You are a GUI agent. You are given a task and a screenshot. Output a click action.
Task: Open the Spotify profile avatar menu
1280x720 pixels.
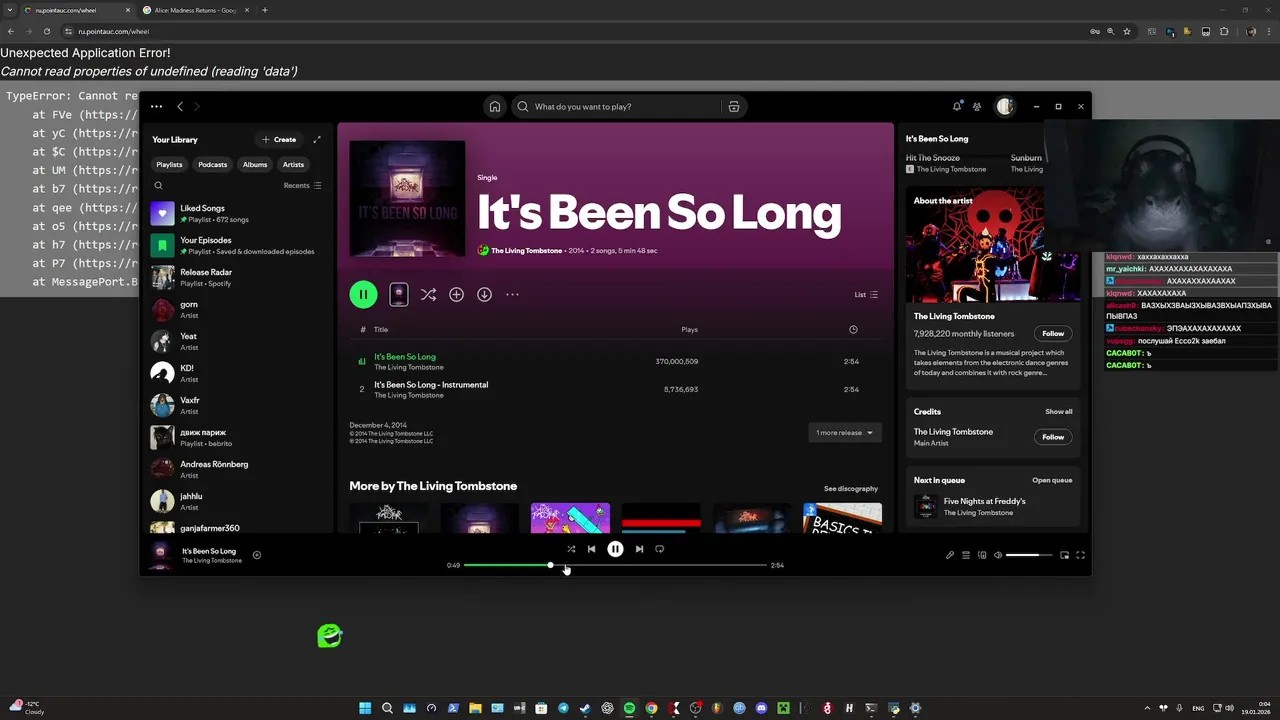[x=1005, y=106]
